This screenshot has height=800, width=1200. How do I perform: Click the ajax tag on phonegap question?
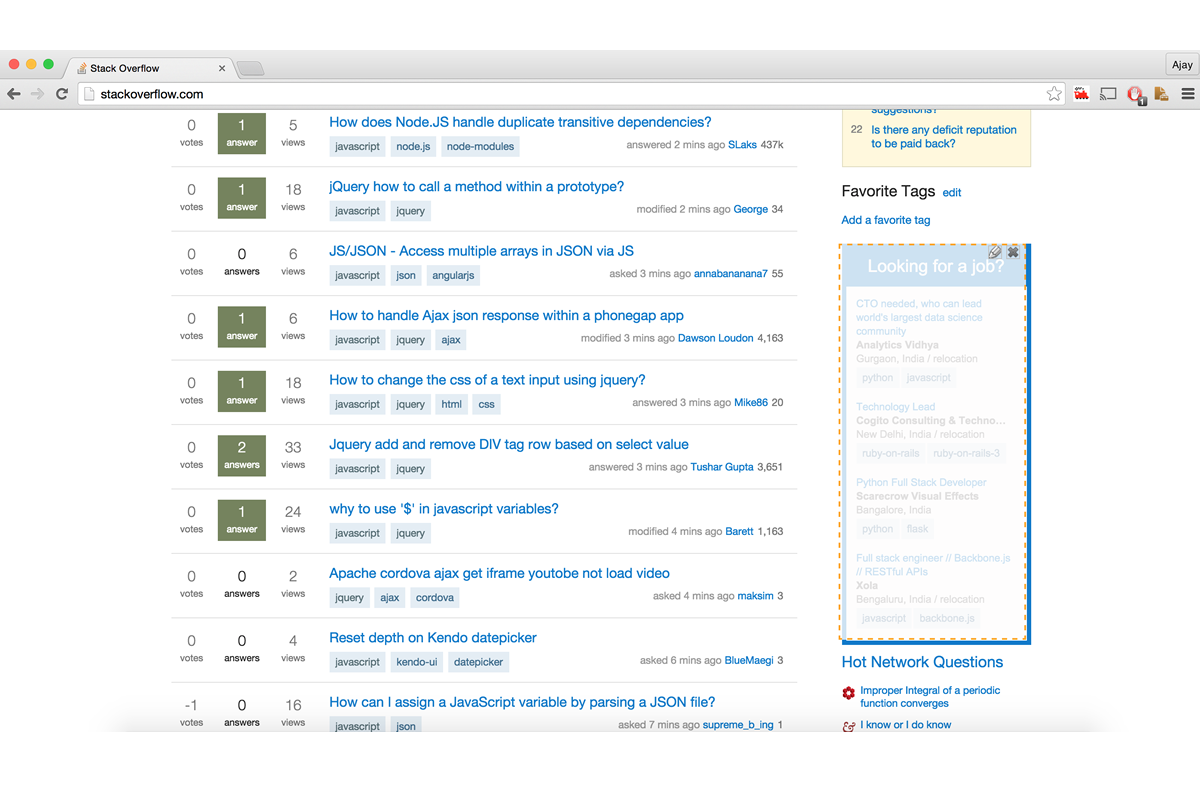(x=451, y=340)
